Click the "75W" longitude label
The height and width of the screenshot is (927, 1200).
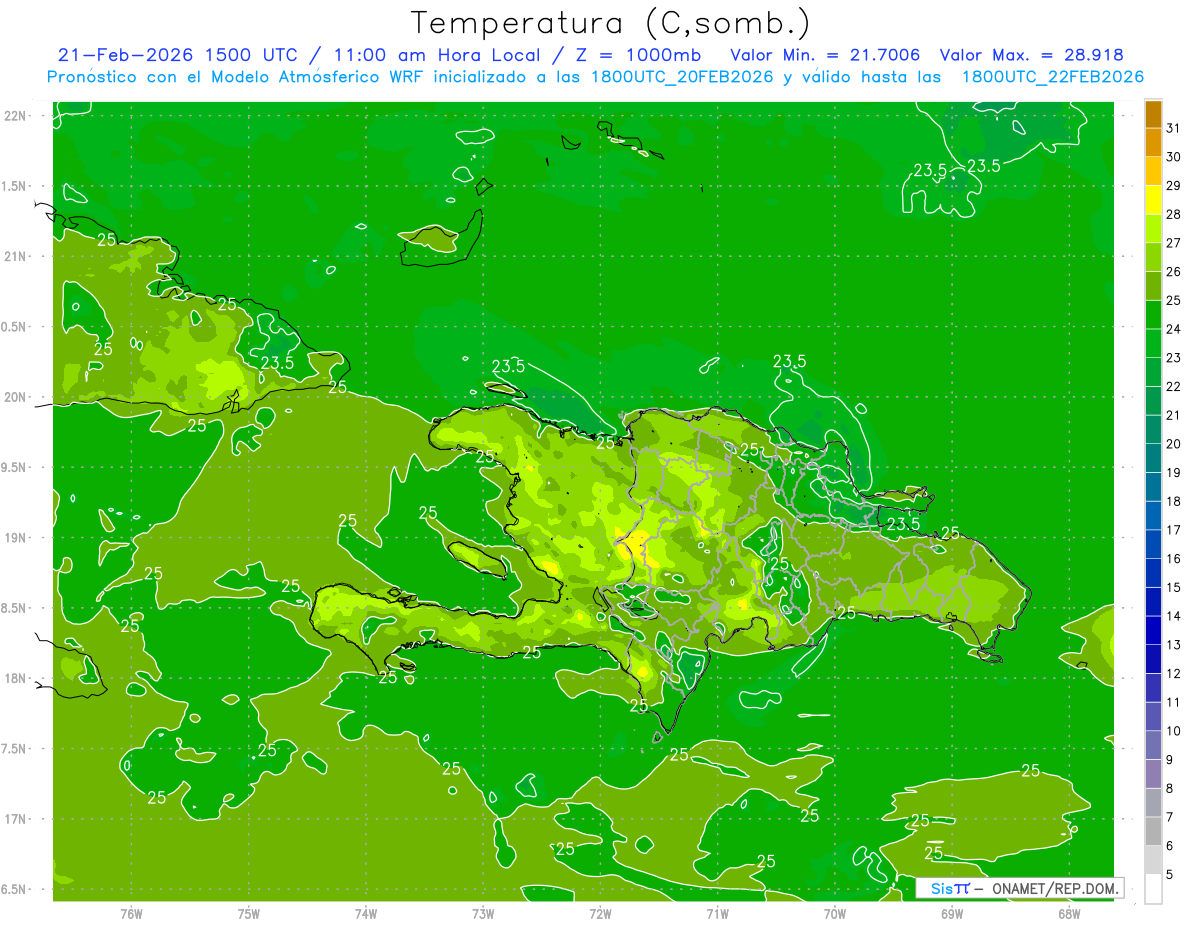click(x=249, y=914)
